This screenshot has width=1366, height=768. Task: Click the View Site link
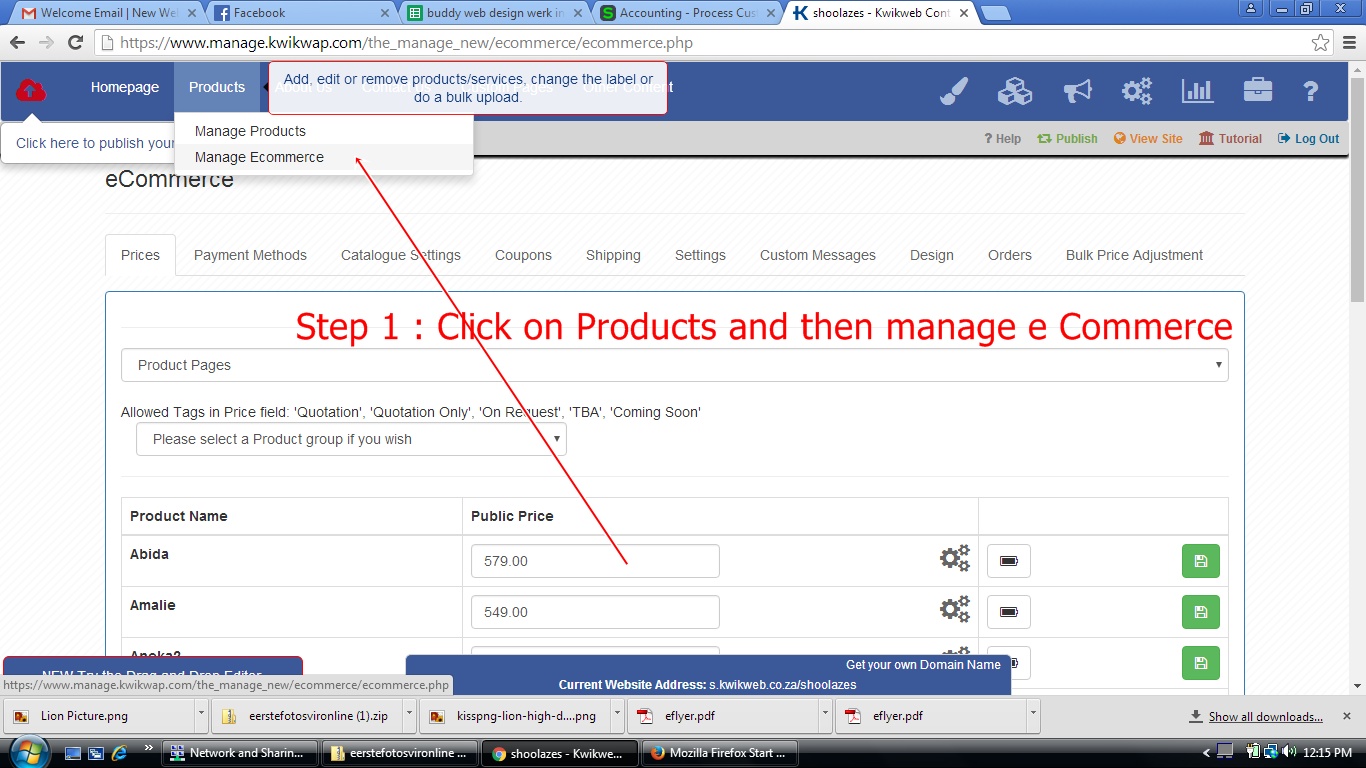click(1148, 139)
